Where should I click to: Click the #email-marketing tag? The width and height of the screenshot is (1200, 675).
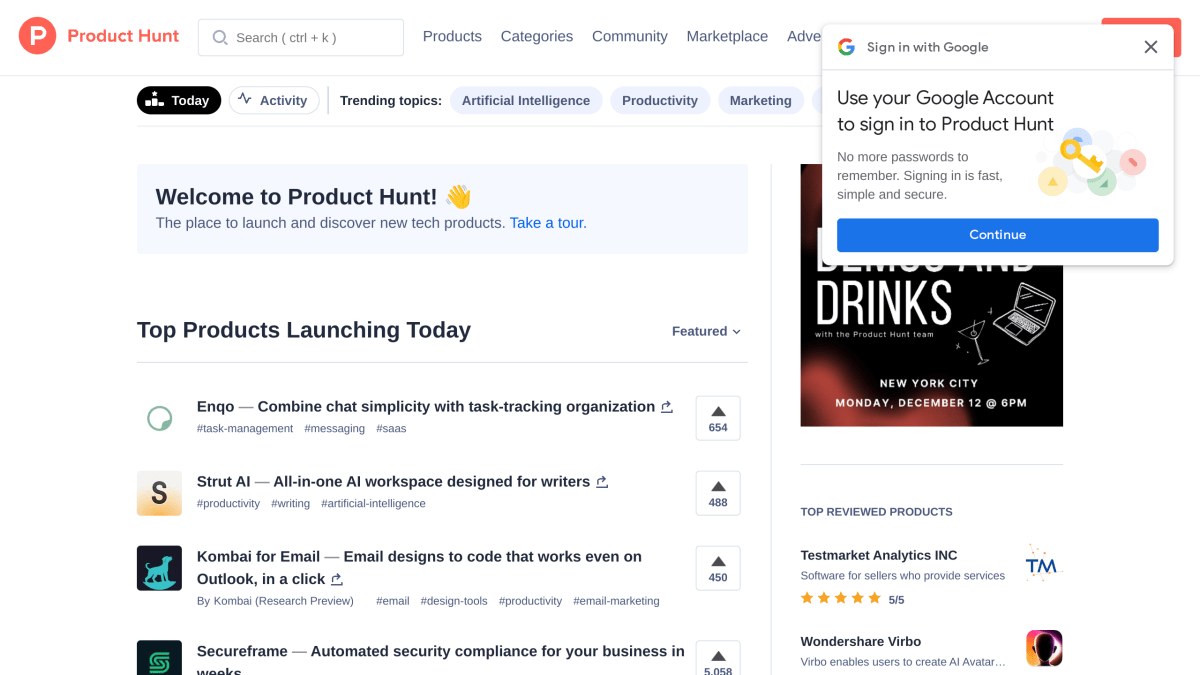pyautogui.click(x=616, y=601)
